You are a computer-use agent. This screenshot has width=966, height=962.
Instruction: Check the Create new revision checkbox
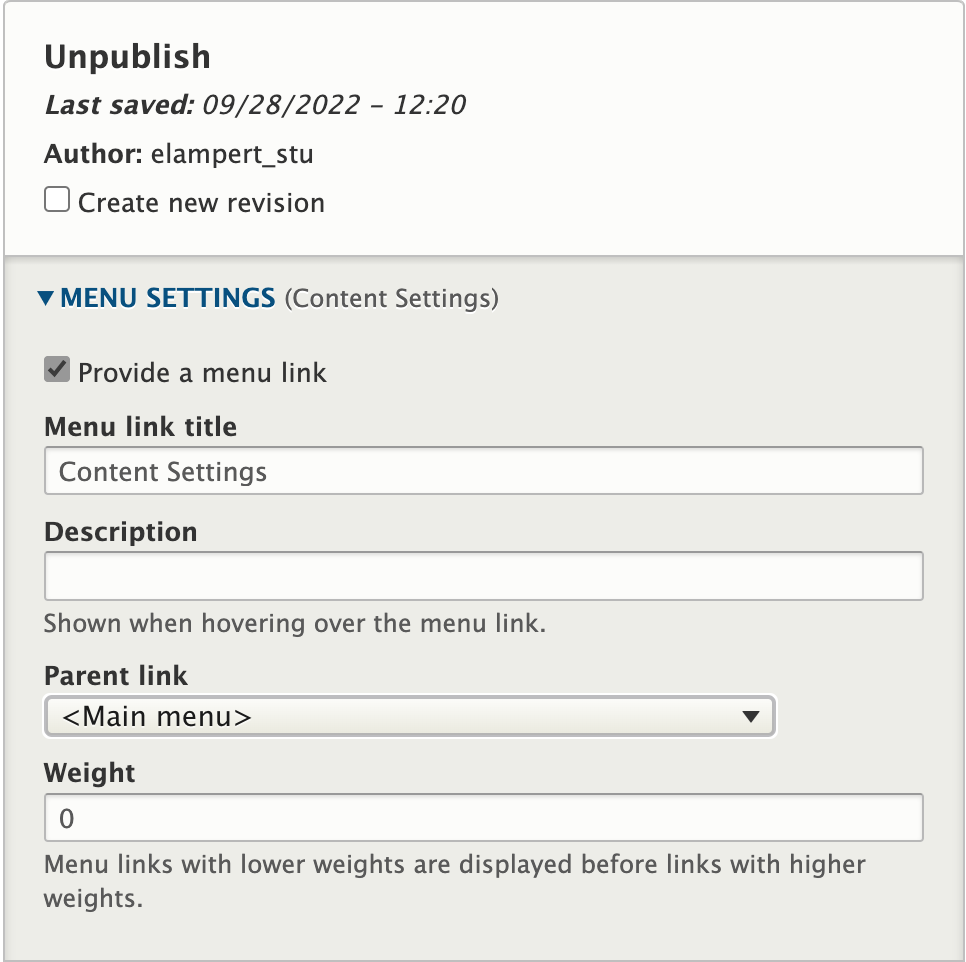(x=57, y=199)
